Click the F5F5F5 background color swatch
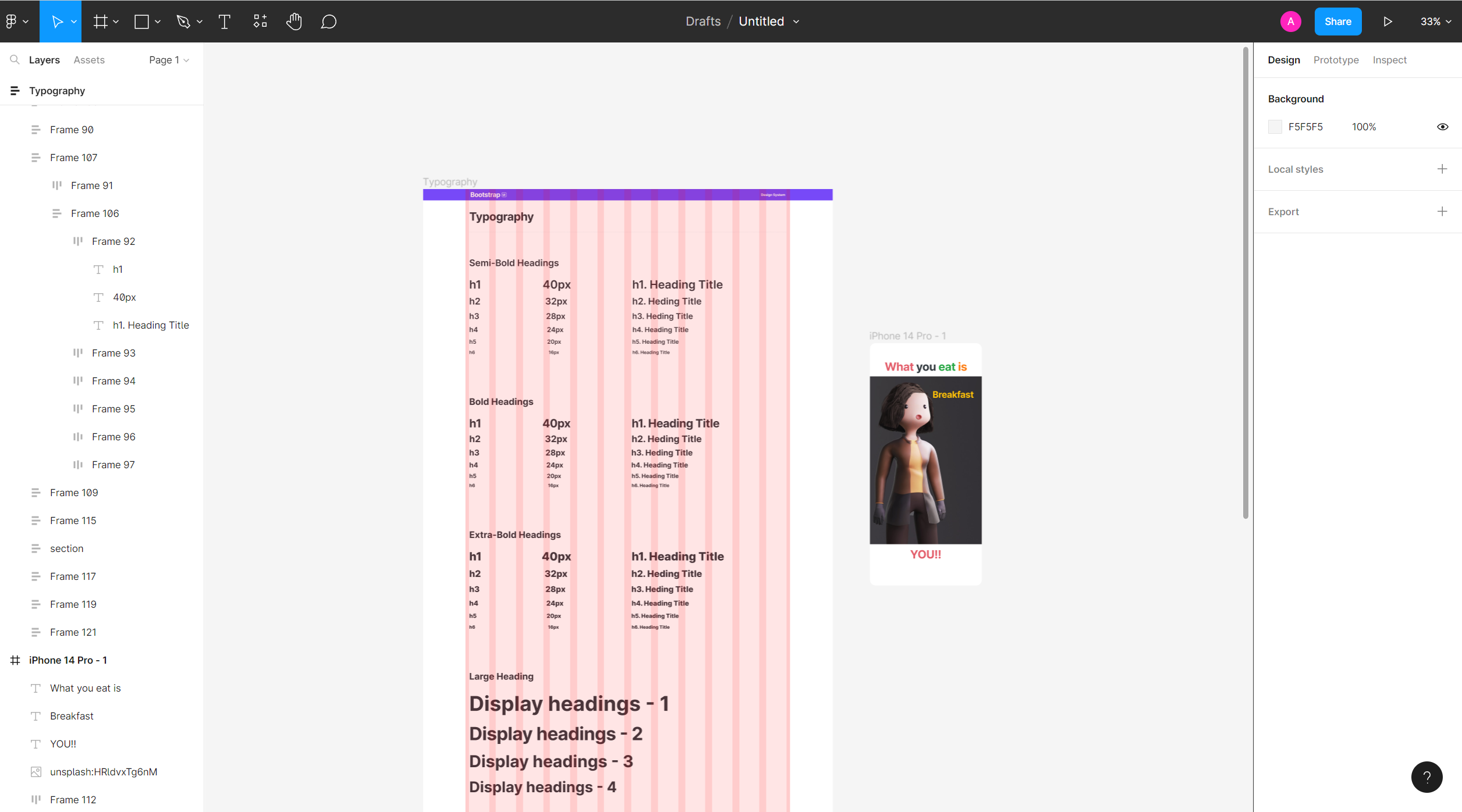1462x812 pixels. click(x=1275, y=127)
